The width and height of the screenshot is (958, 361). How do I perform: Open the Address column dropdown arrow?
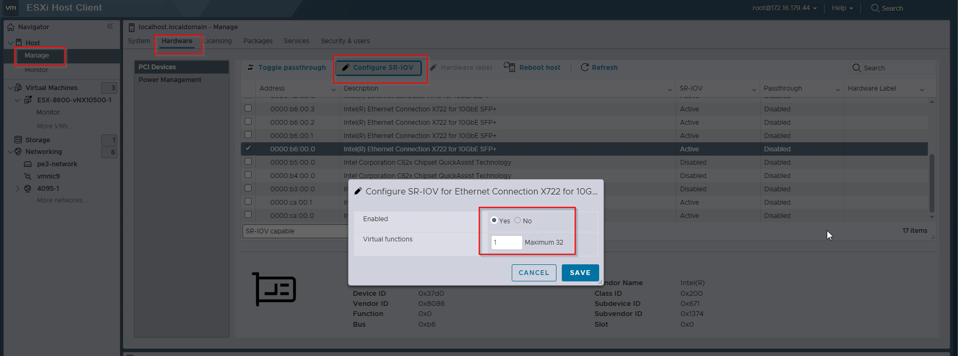[x=334, y=89]
